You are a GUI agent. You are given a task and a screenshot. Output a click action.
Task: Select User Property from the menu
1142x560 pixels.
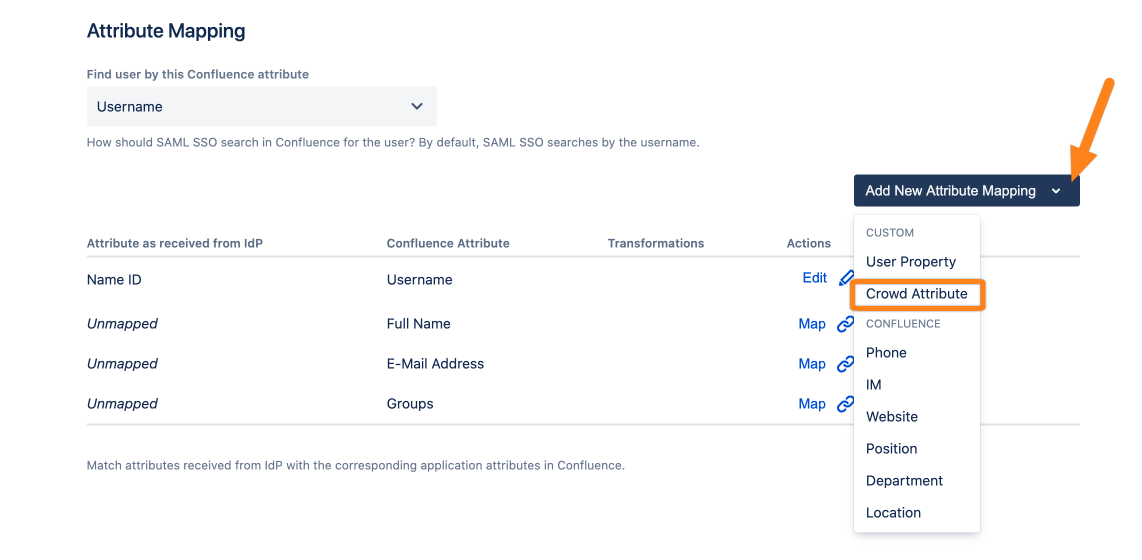[x=911, y=262]
